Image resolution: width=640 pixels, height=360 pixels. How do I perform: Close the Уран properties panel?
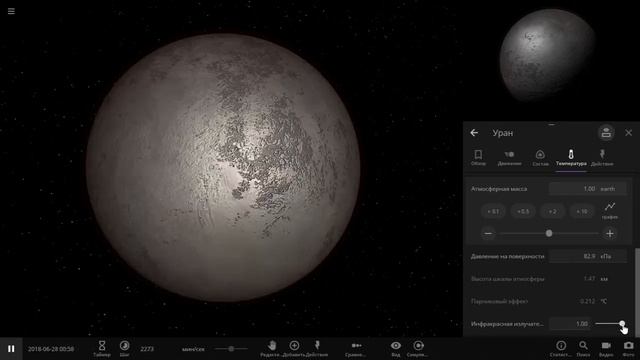[629, 133]
